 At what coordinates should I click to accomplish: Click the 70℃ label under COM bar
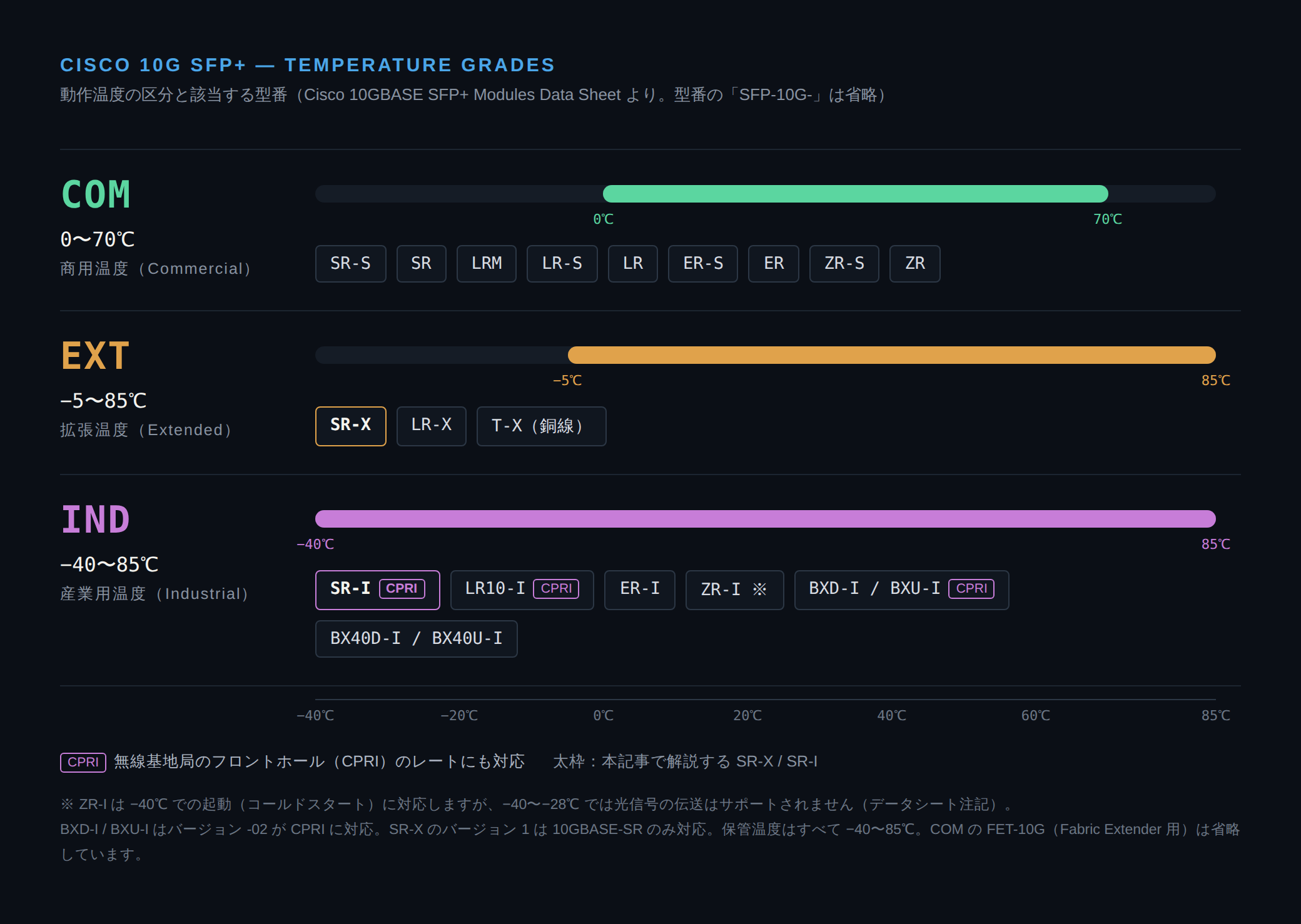(1108, 219)
